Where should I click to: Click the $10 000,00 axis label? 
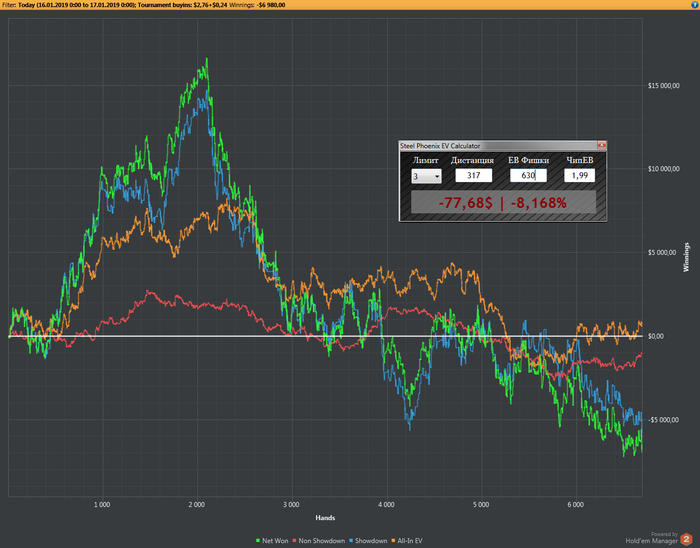[x=663, y=169]
